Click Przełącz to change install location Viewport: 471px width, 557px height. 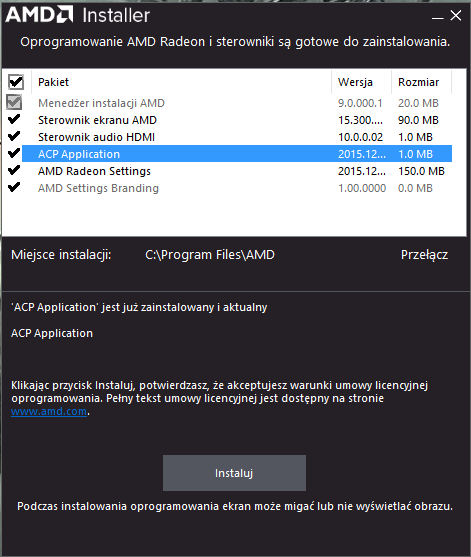point(424,255)
